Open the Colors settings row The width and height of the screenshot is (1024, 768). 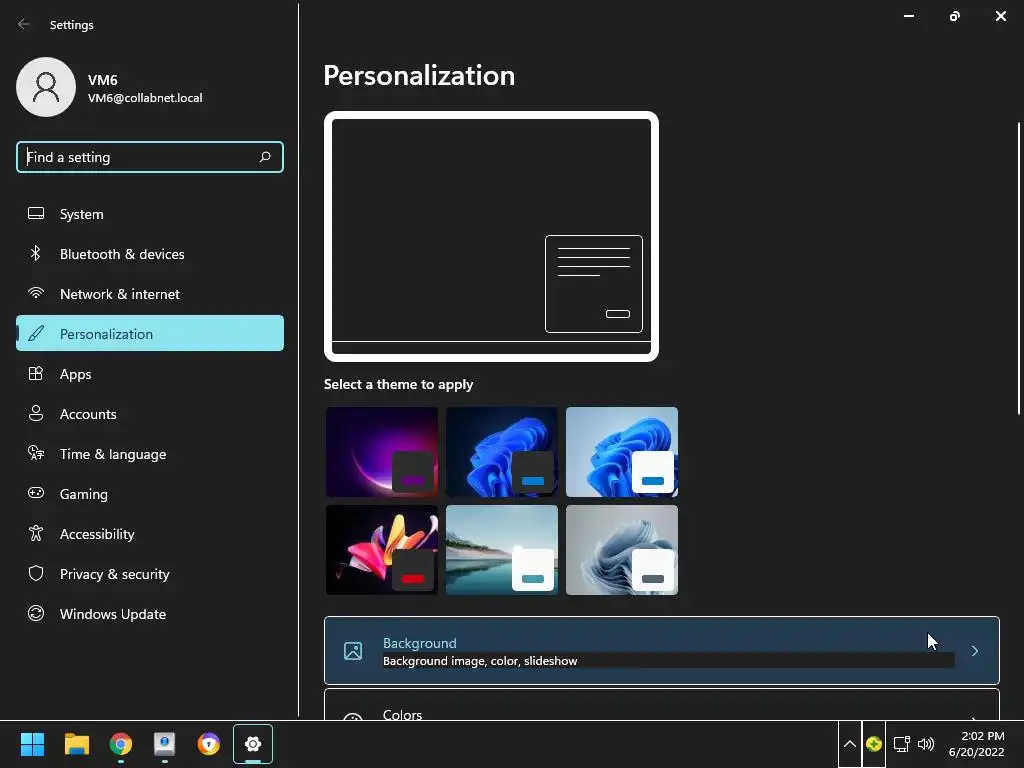662,705
